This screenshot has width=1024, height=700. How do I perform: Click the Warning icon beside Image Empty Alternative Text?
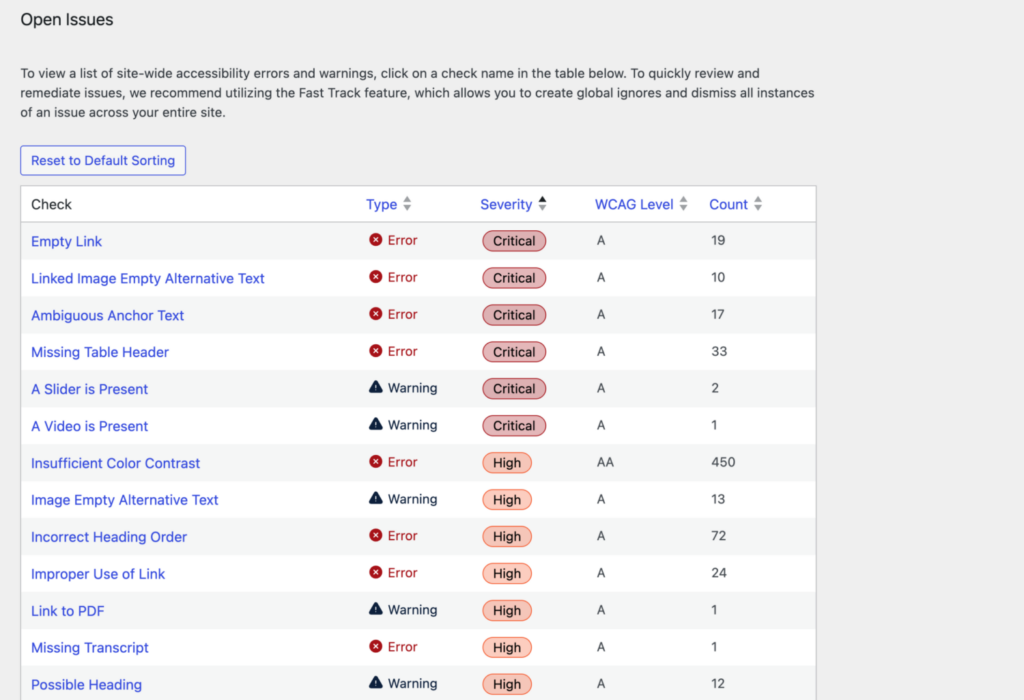(374, 499)
